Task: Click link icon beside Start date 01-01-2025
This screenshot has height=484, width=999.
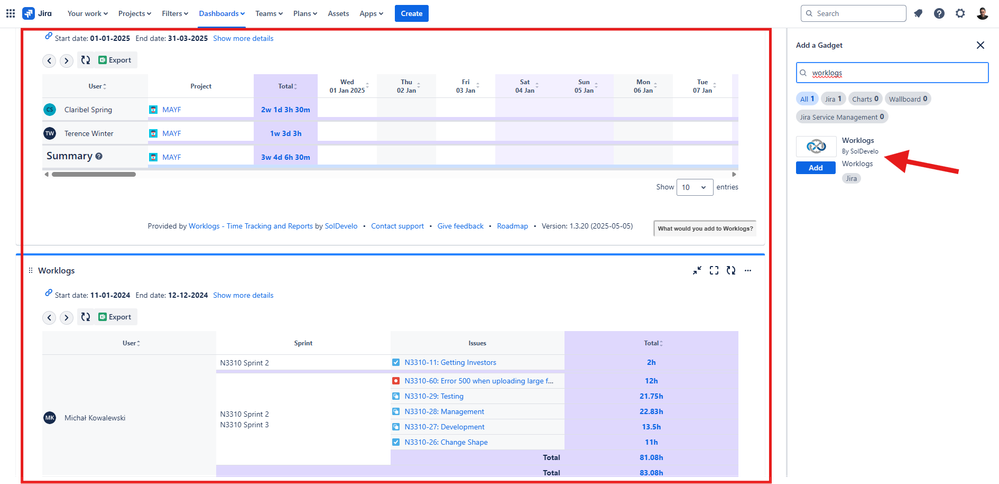Action: 48,37
